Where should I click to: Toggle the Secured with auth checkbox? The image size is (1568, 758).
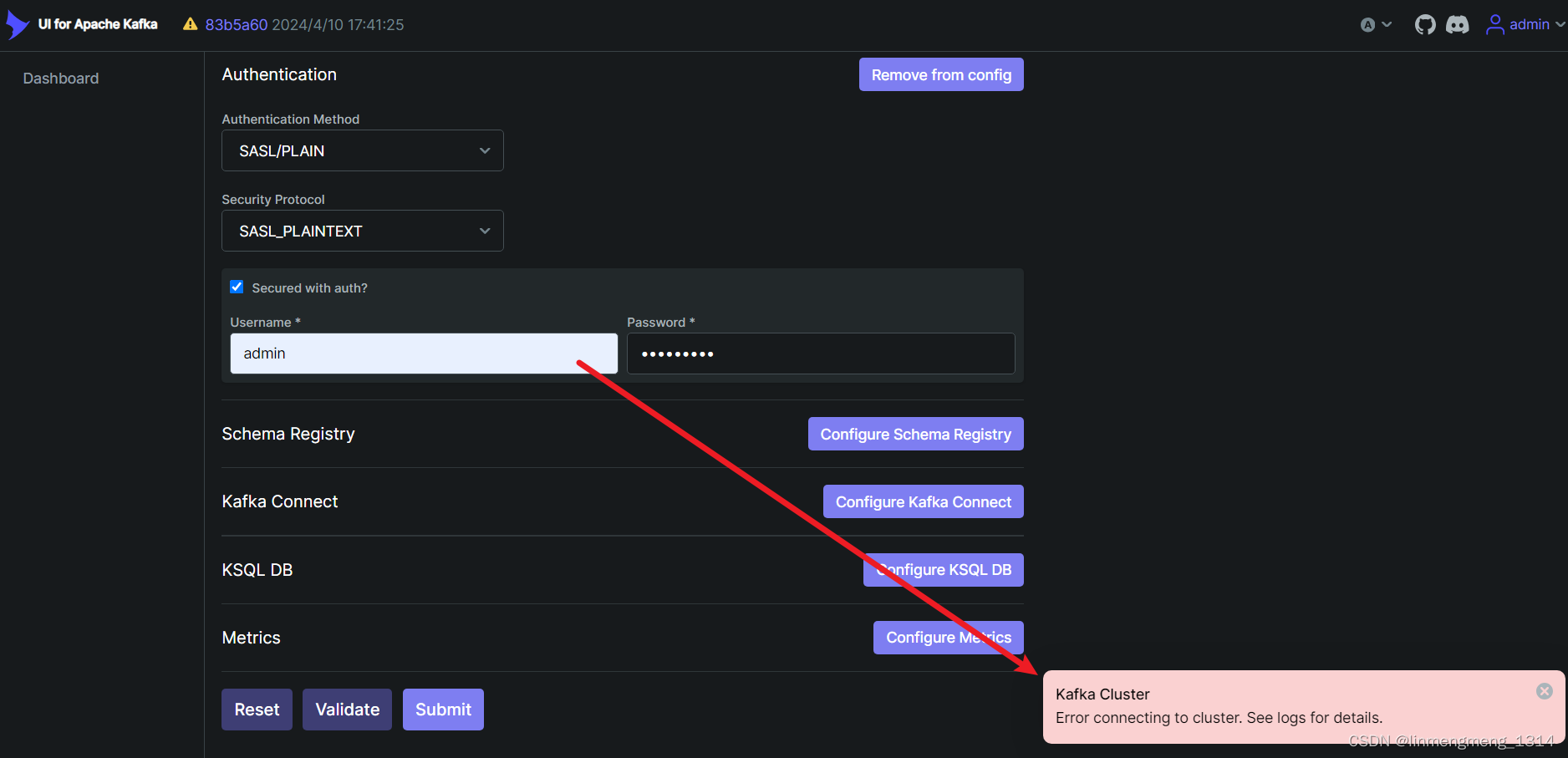tap(237, 287)
